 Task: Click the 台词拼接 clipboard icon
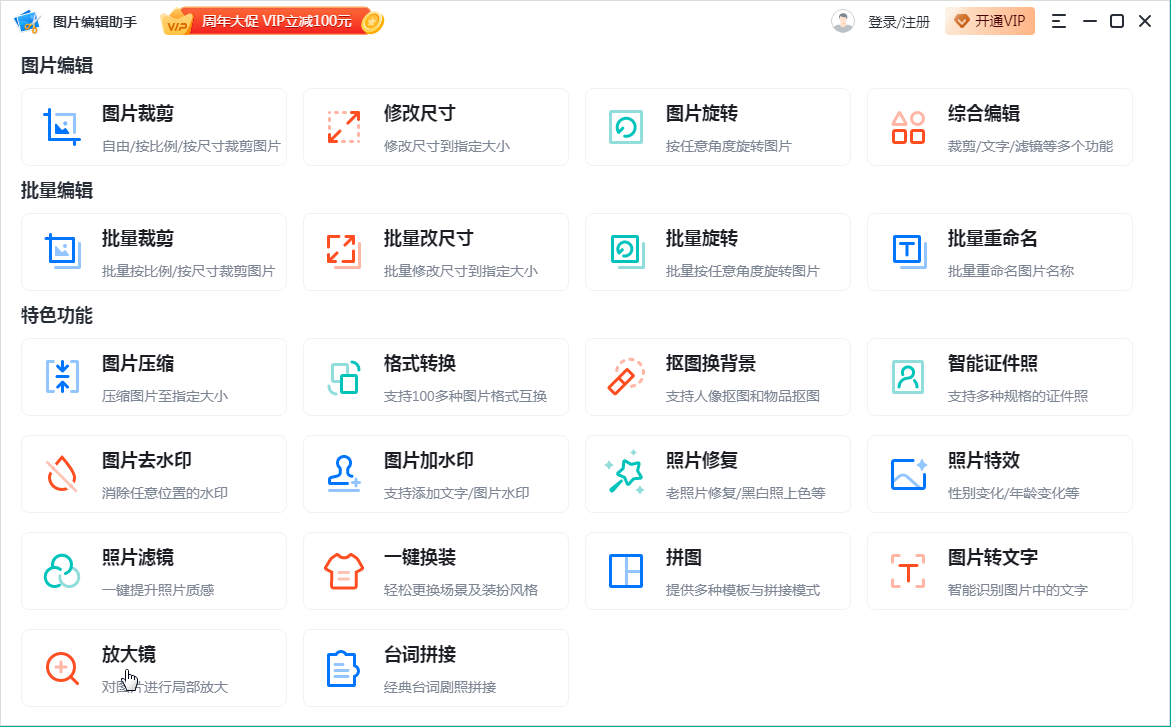[344, 668]
